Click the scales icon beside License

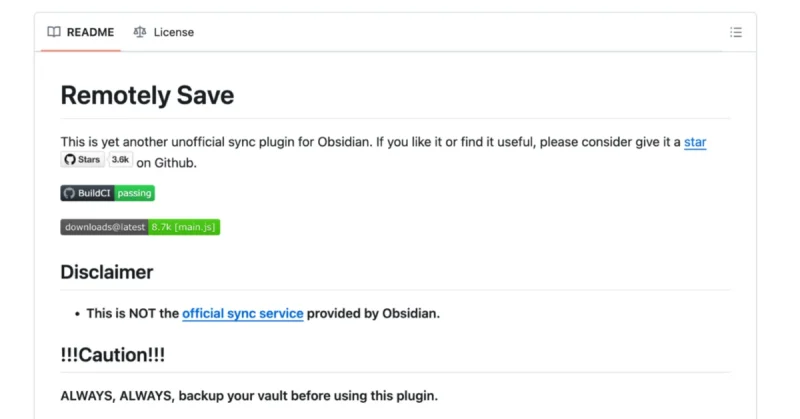(x=140, y=32)
